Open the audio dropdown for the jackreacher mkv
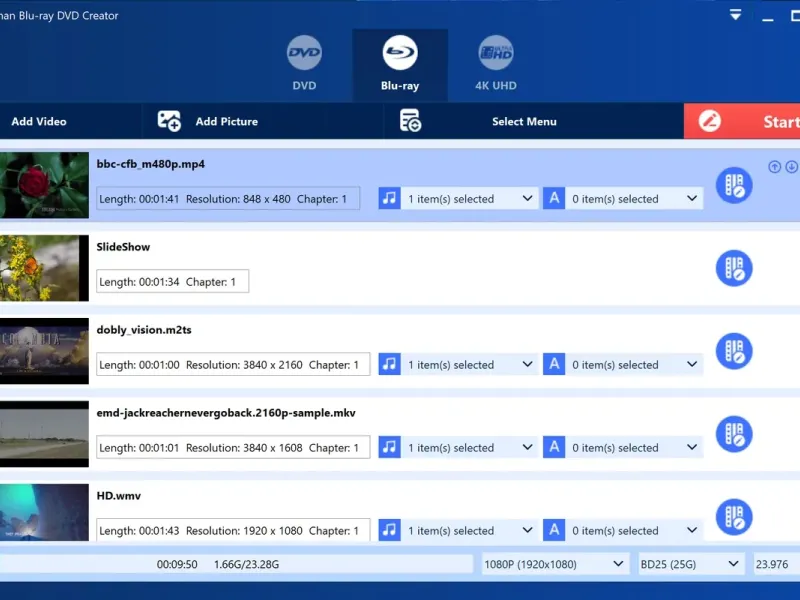The image size is (800, 600). [x=470, y=447]
